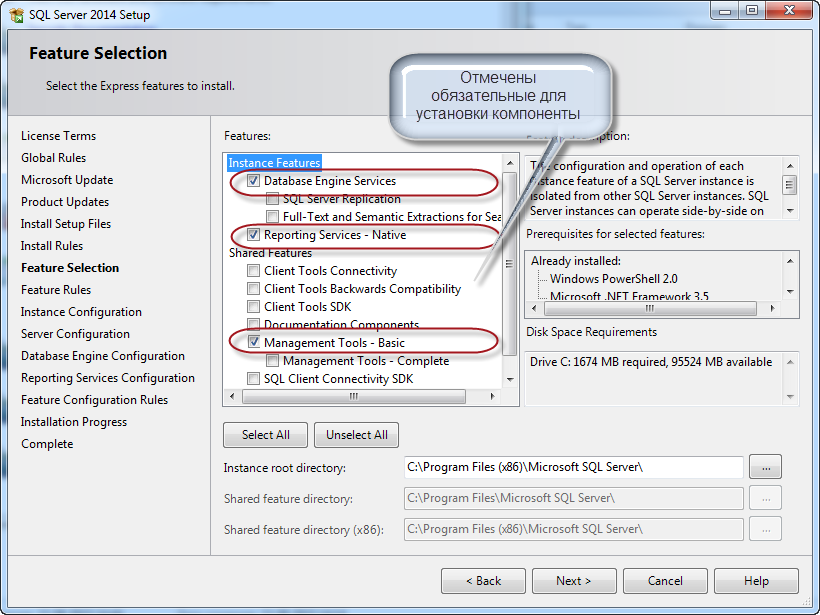Features list scroll right arrow
This screenshot has height=615, width=820.
pyautogui.click(x=493, y=396)
